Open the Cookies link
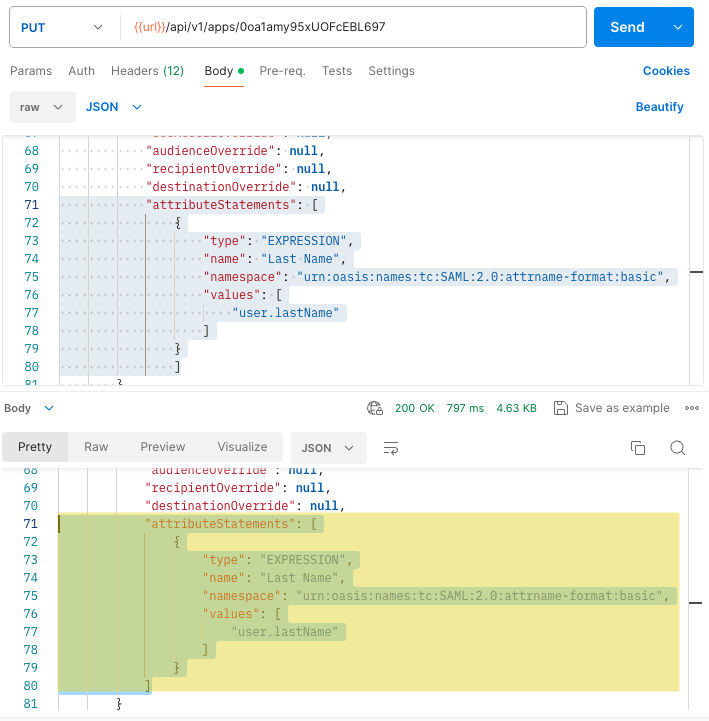Screen dimensions: 709x721 tap(666, 71)
